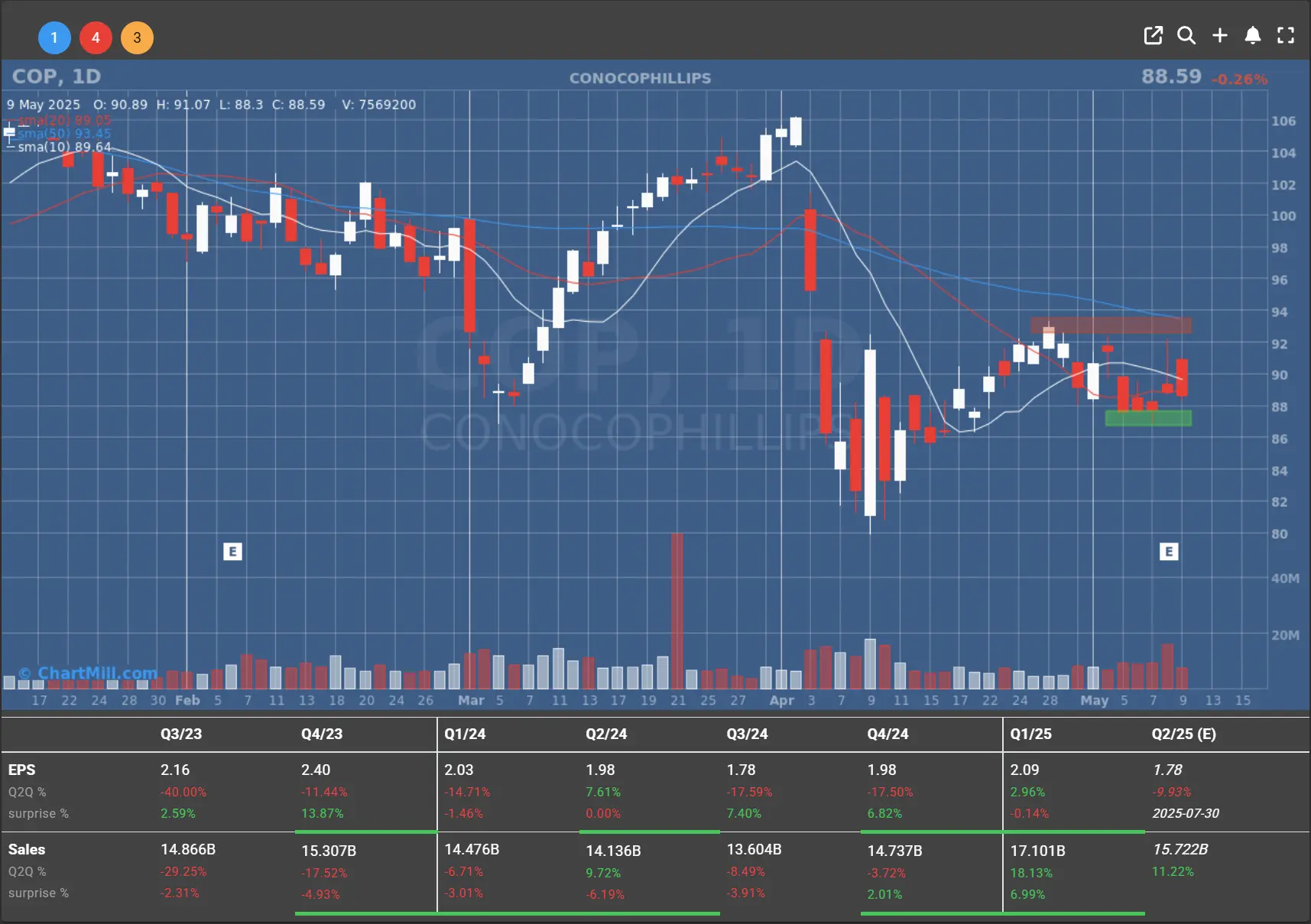This screenshot has width=1311, height=924.
Task: Click EPS value 2.16 for Q3/23
Action: point(175,770)
